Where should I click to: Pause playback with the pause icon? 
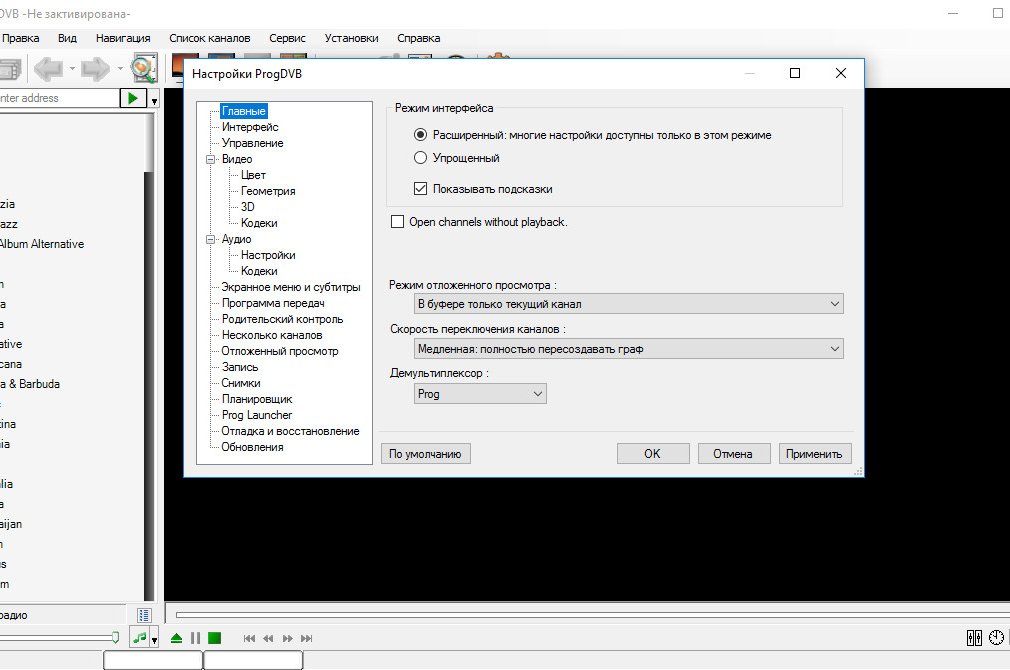[x=195, y=638]
